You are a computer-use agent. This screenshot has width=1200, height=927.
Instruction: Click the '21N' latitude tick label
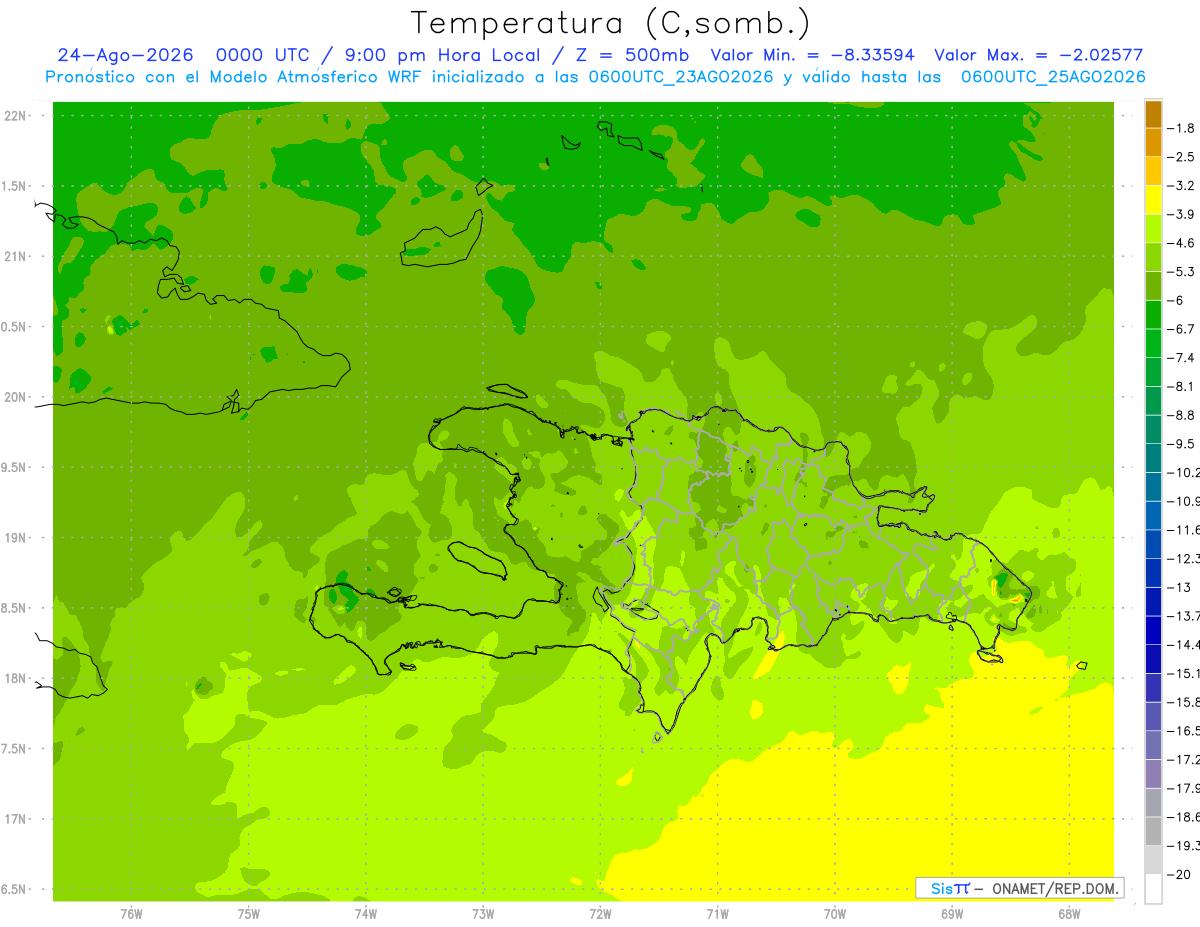point(15,256)
